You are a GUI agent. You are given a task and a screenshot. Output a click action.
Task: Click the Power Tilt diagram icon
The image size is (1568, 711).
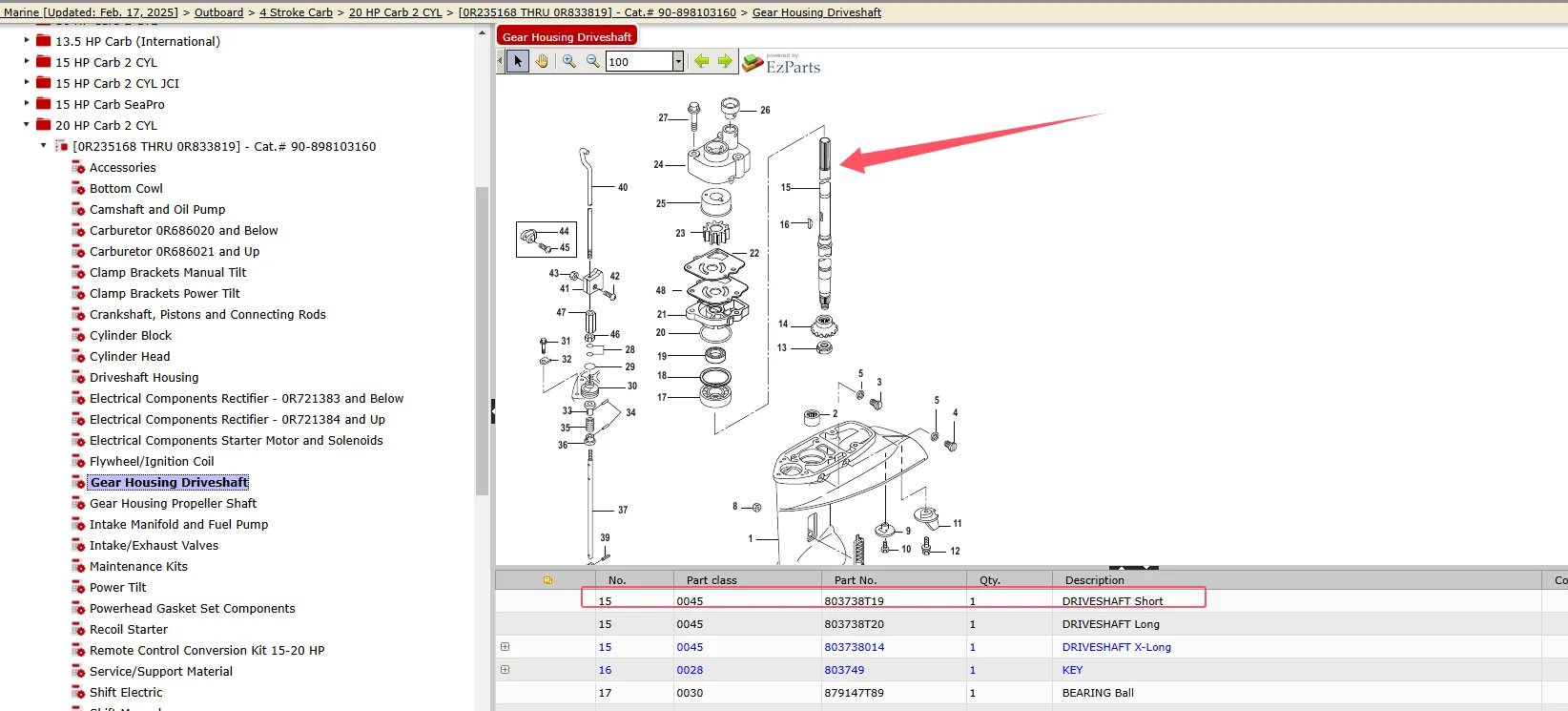[78, 587]
